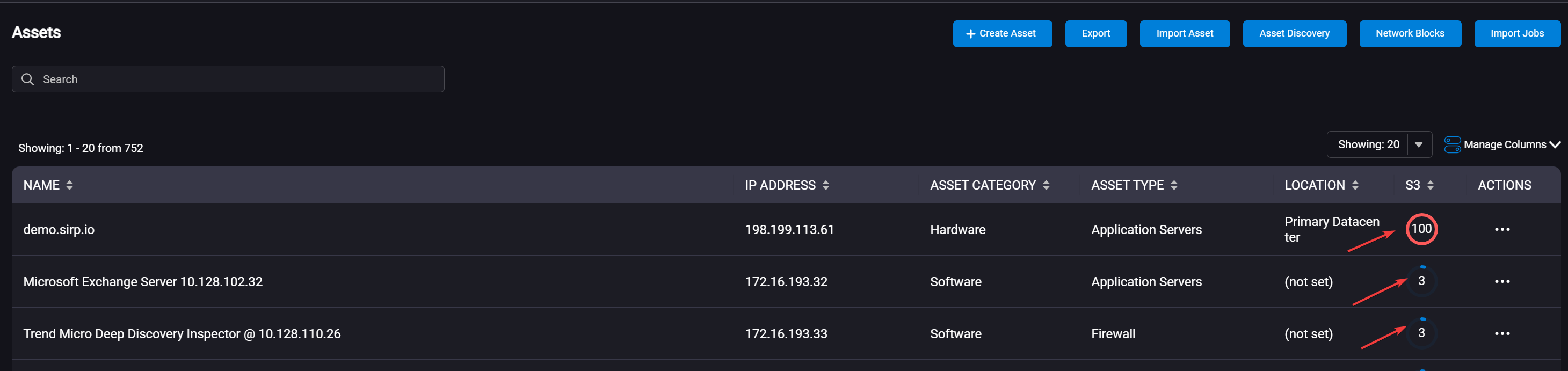Select Trend Micro Deep Discovery Inspector asset name
This screenshot has width=1568, height=371.
point(182,334)
